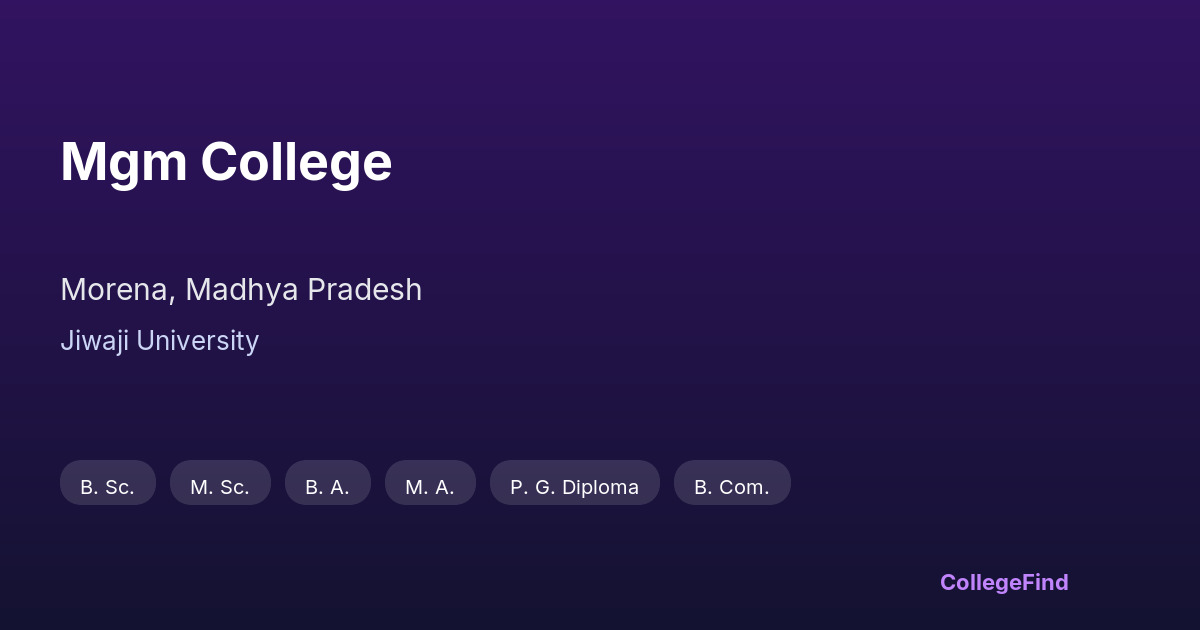Click the state name "Madhya Pradesh"

coord(303,290)
